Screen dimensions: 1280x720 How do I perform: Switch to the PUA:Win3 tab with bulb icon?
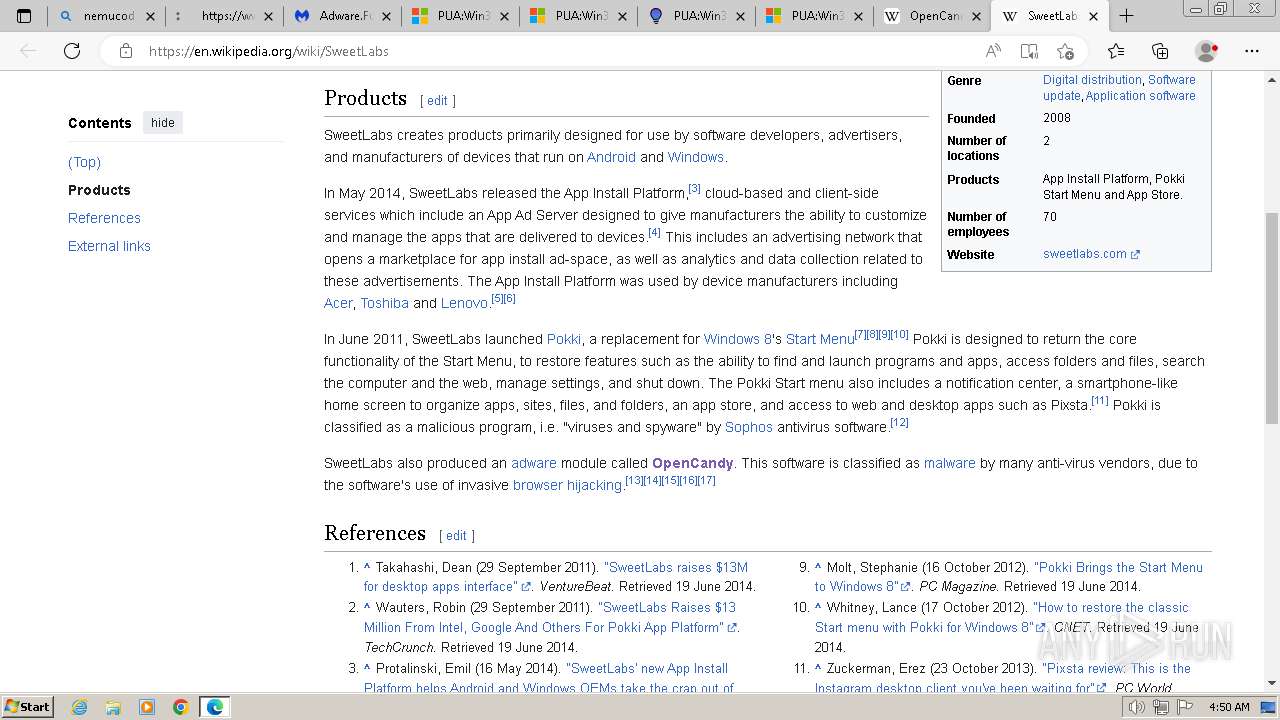[x=698, y=16]
